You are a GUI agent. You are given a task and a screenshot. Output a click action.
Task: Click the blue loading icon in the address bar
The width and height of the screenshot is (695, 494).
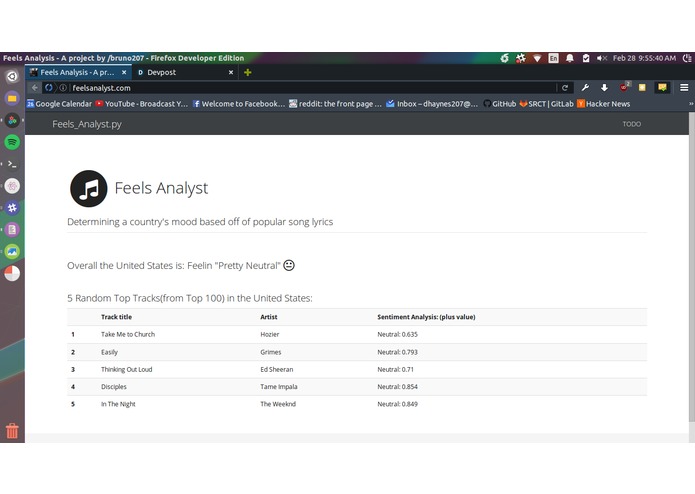pos(49,88)
